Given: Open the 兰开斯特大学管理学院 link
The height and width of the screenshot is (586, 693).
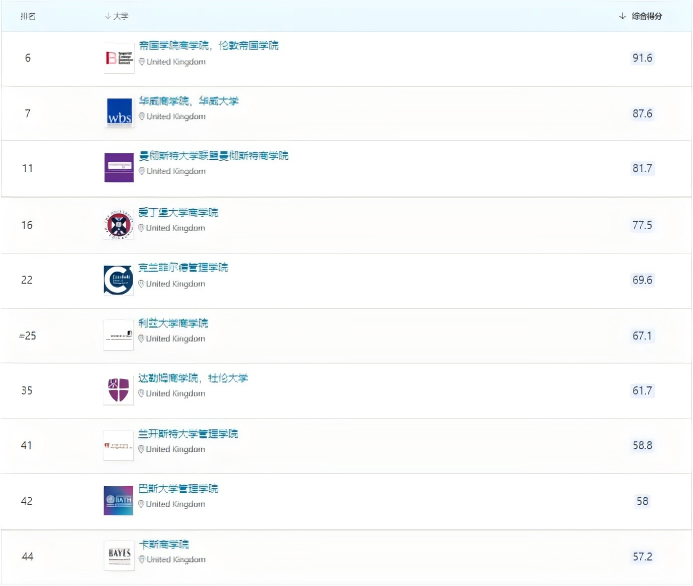Looking at the screenshot, I should 188,434.
